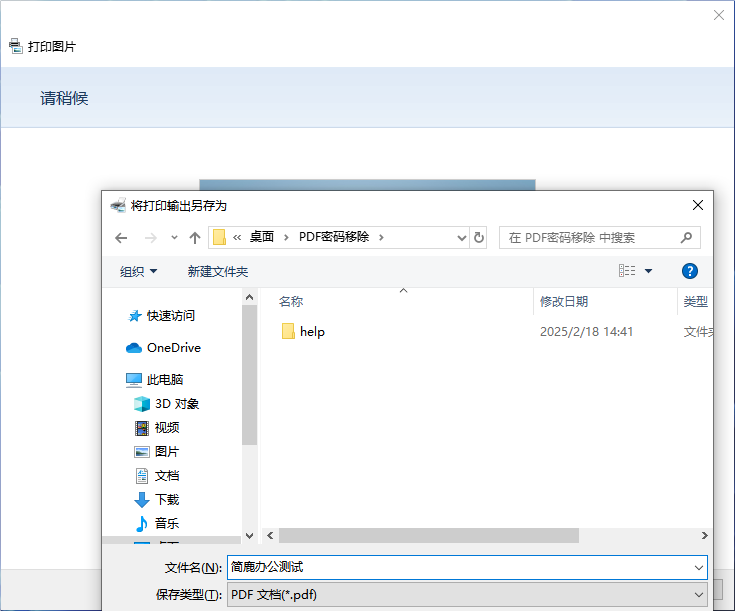Click the save dialog printer title icon
This screenshot has width=735, height=611.
click(x=118, y=205)
